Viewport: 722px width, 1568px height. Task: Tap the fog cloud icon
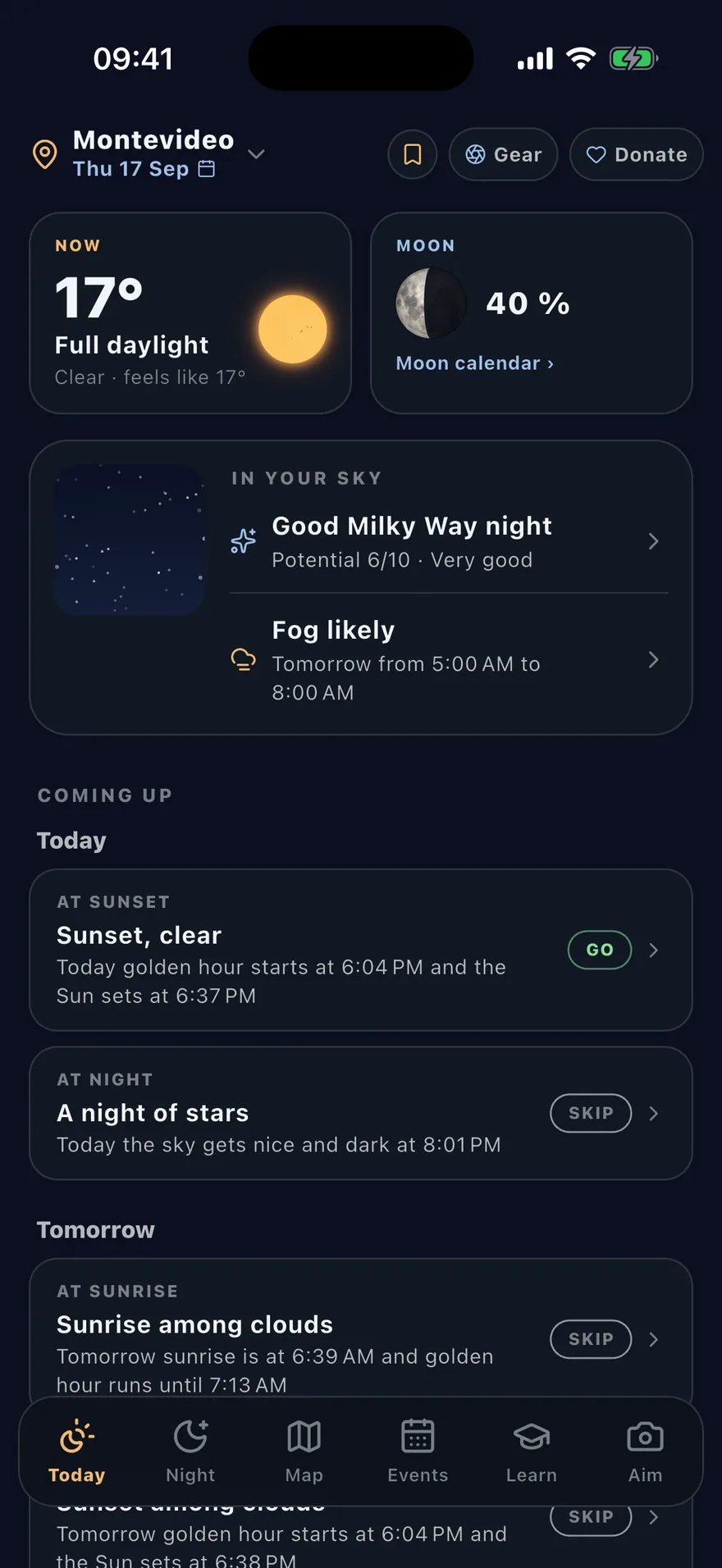[243, 659]
